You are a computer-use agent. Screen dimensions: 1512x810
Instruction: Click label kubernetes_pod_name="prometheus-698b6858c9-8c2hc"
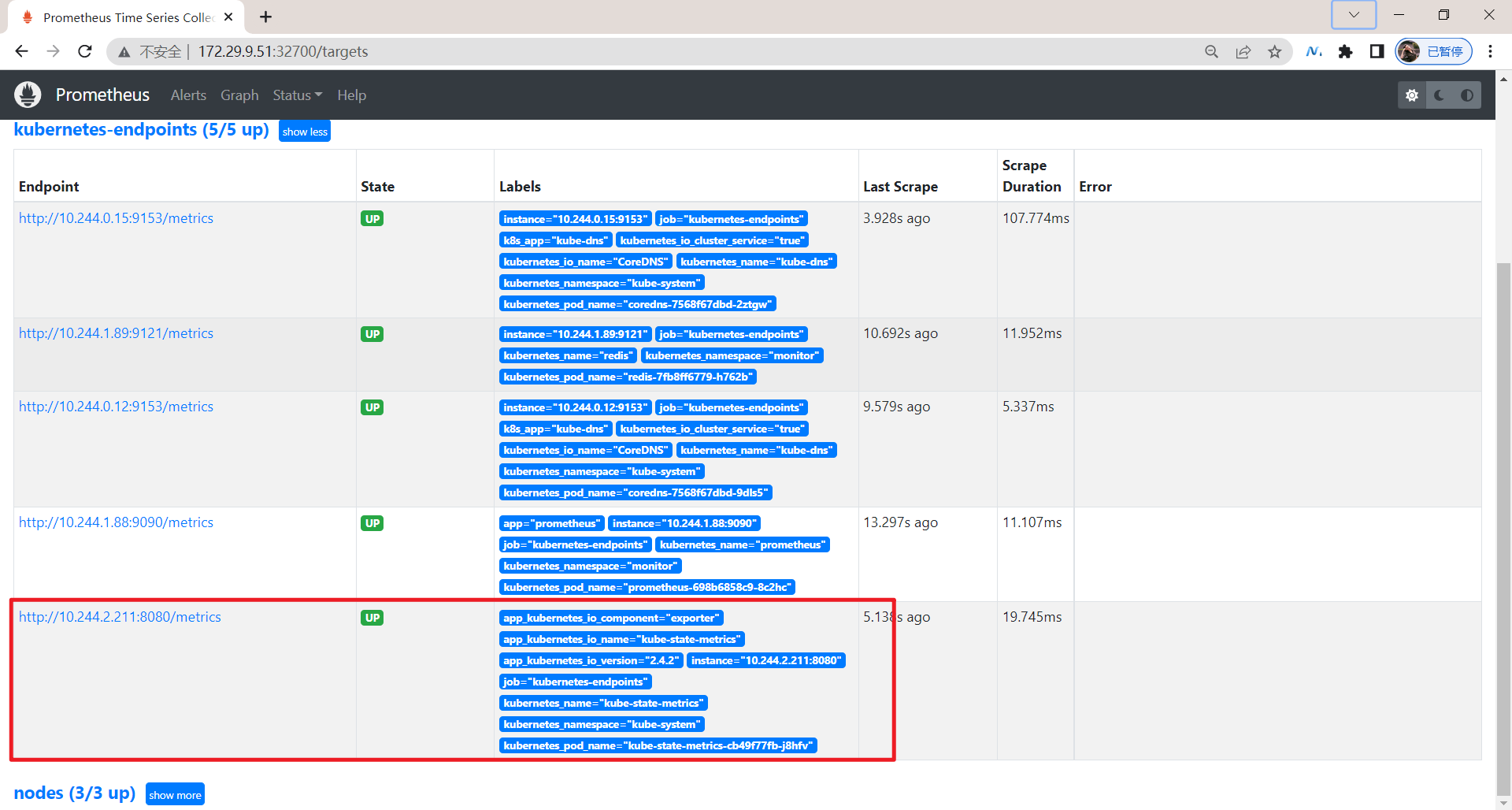(647, 587)
